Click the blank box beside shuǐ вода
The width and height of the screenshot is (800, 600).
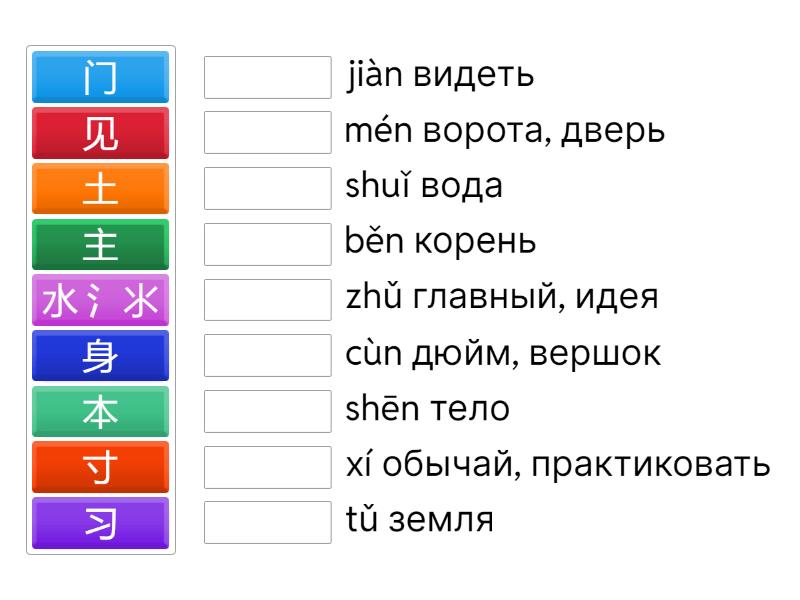(267, 189)
